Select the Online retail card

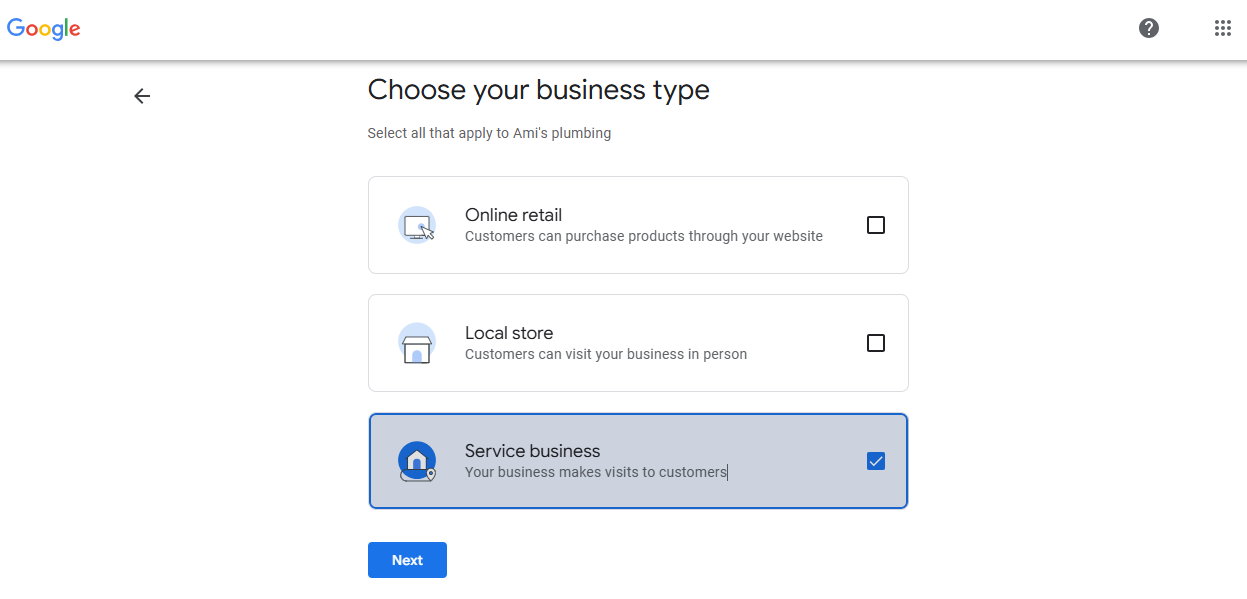point(638,225)
